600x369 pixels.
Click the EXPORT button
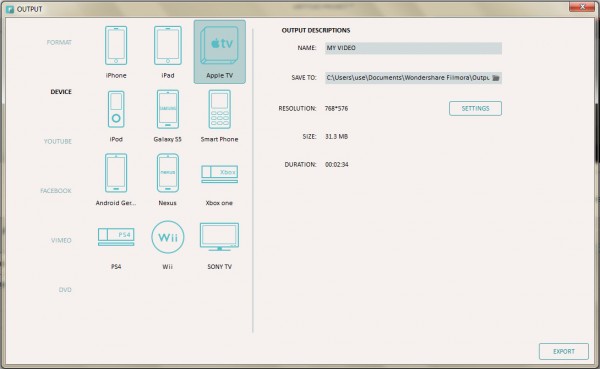coord(564,351)
